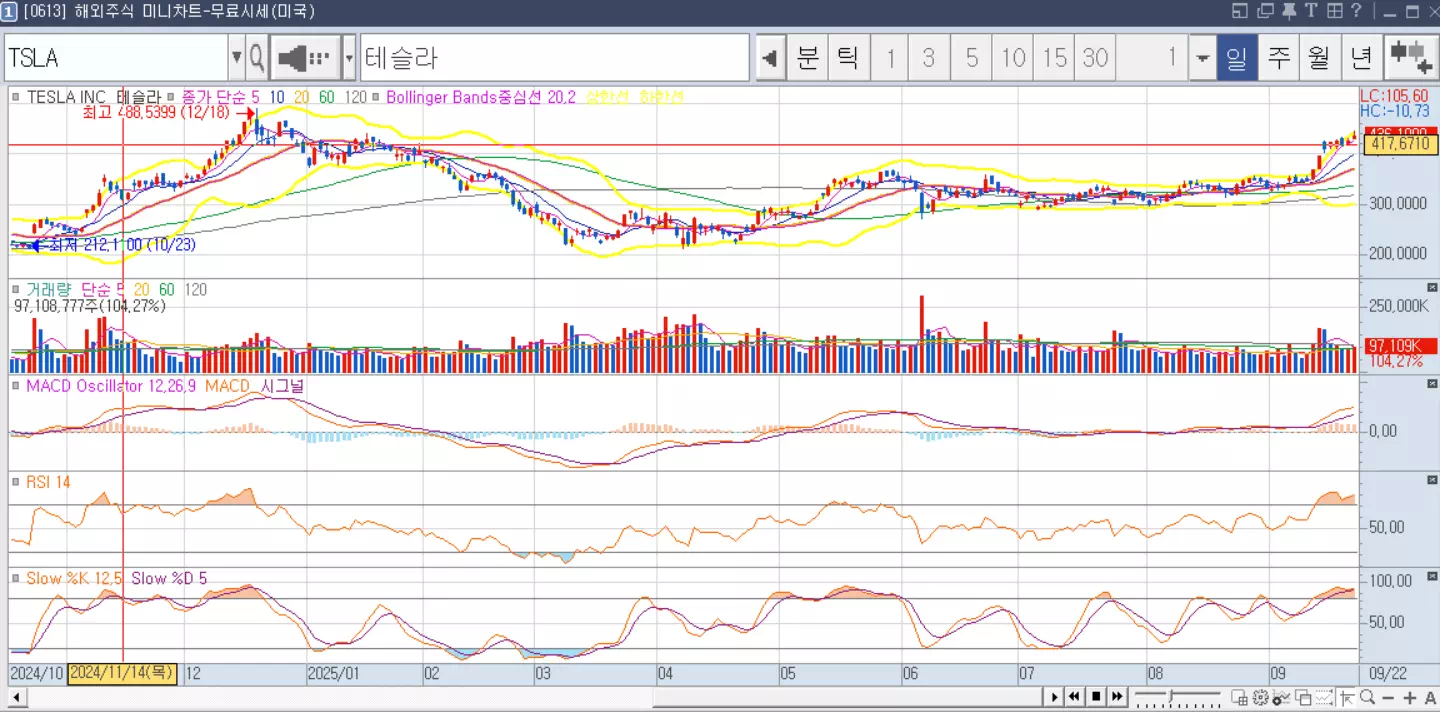Viewport: 1440px width, 712px height.
Task: Click the 417,6710 current price label
Action: [1400, 145]
